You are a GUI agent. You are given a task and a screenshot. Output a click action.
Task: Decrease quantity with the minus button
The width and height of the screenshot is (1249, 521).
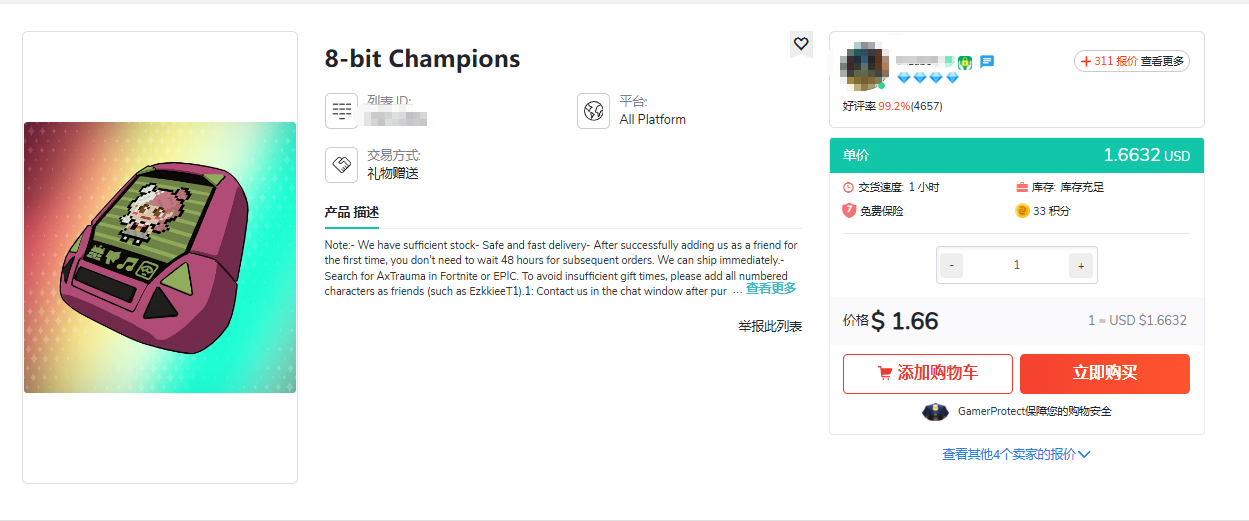[952, 265]
